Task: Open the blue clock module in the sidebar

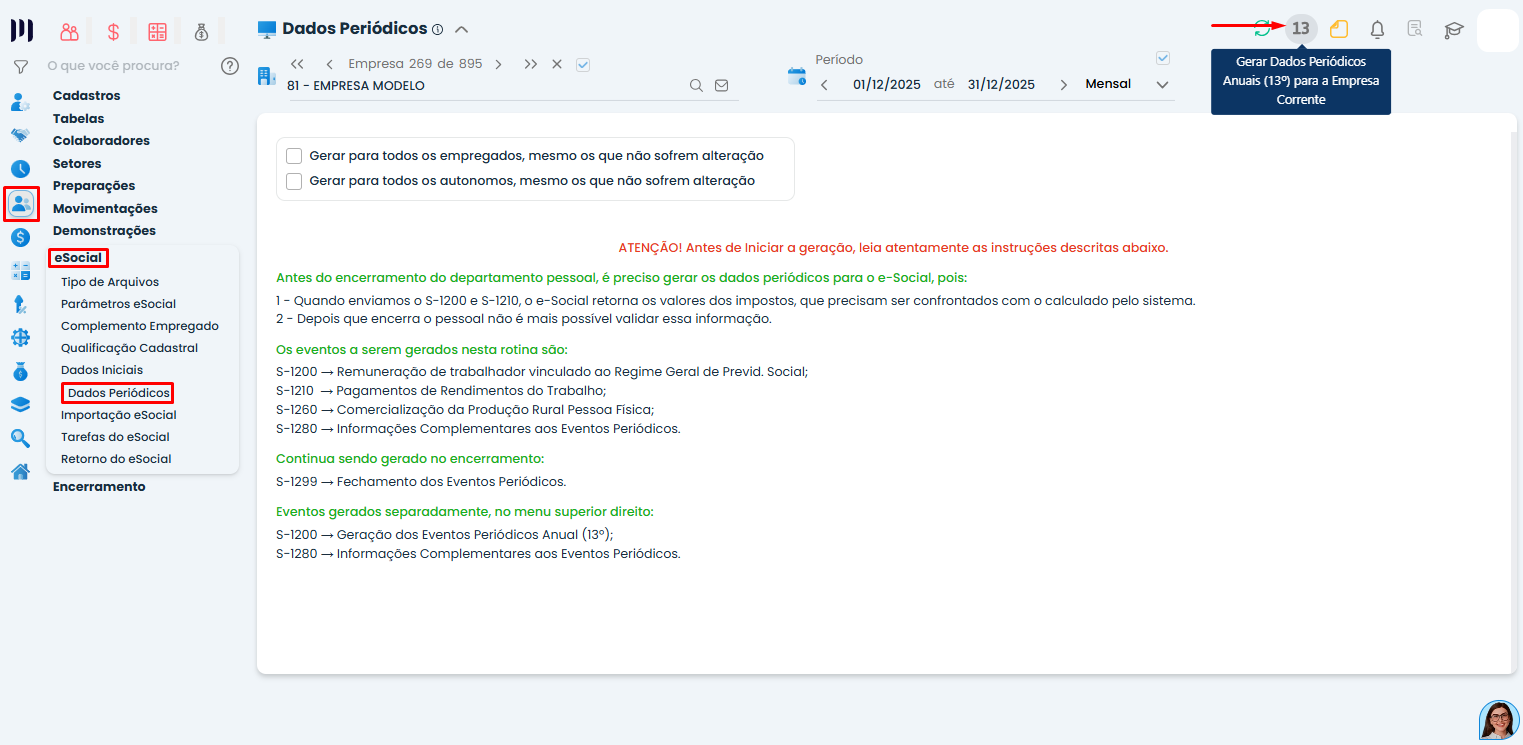Action: pos(20,169)
